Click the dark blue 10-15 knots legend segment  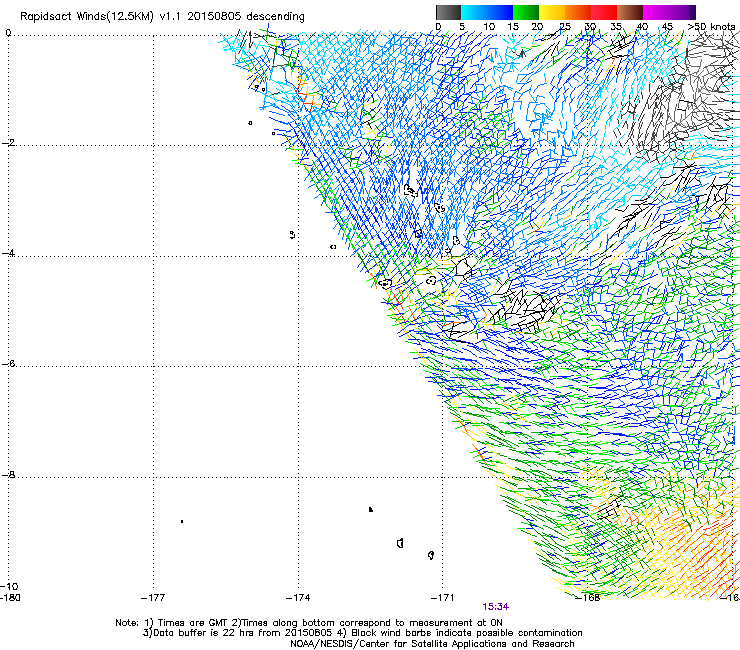click(500, 12)
